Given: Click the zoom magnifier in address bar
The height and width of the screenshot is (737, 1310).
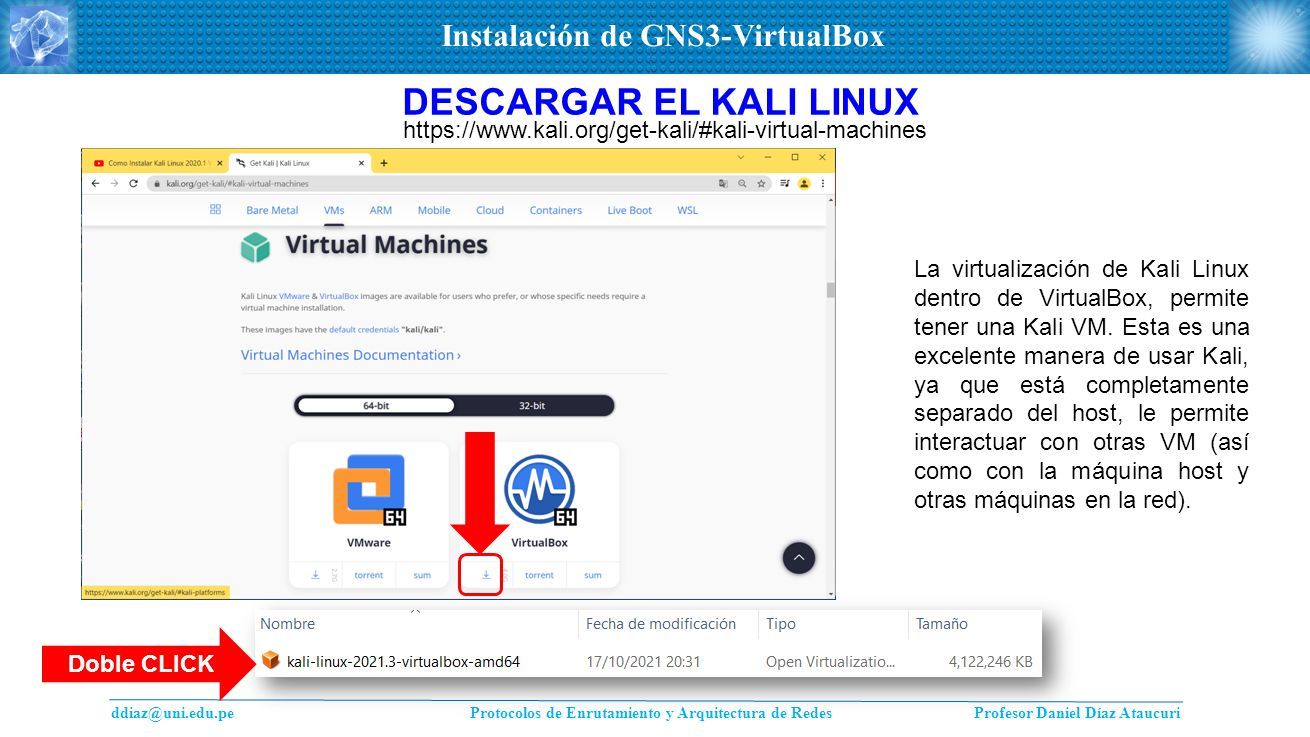Looking at the screenshot, I should (742, 184).
